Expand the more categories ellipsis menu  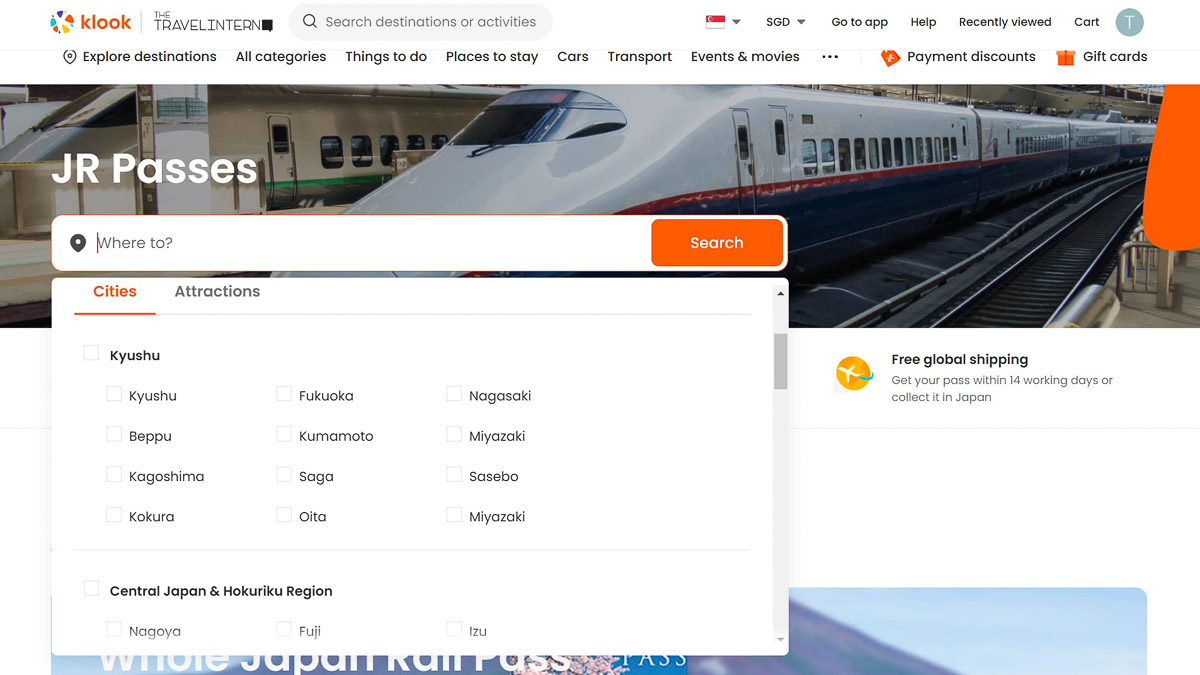point(830,57)
